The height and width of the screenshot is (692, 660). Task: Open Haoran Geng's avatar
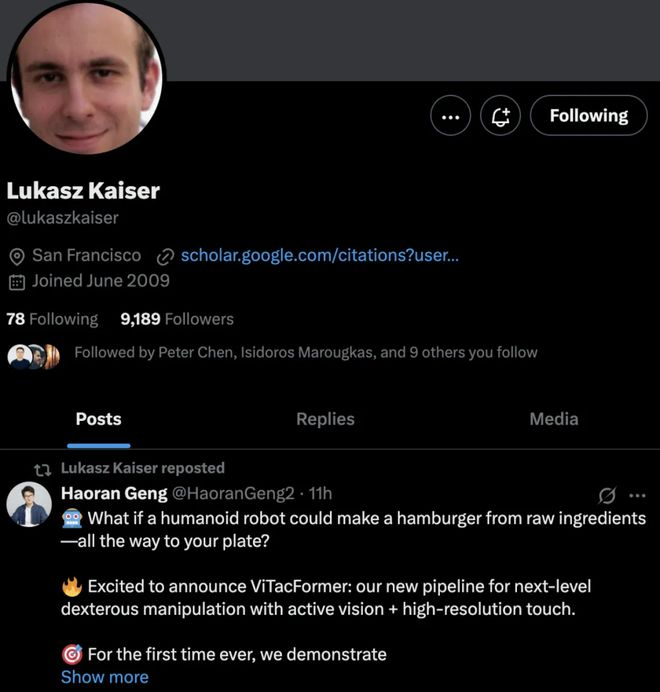coord(29,504)
